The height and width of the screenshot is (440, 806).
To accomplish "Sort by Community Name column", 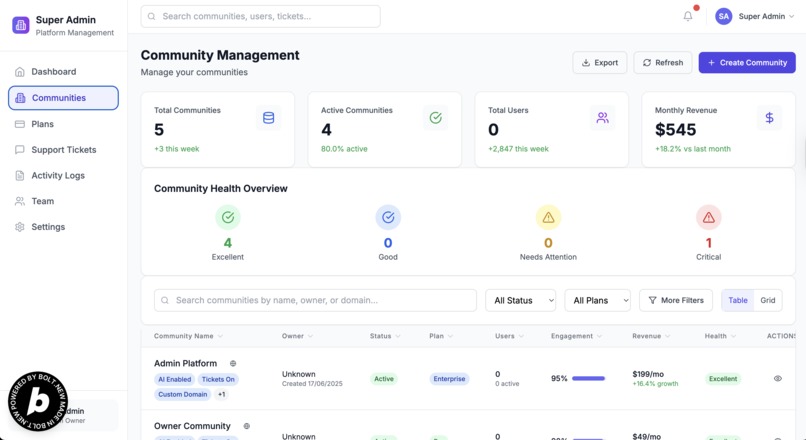I will (x=188, y=336).
